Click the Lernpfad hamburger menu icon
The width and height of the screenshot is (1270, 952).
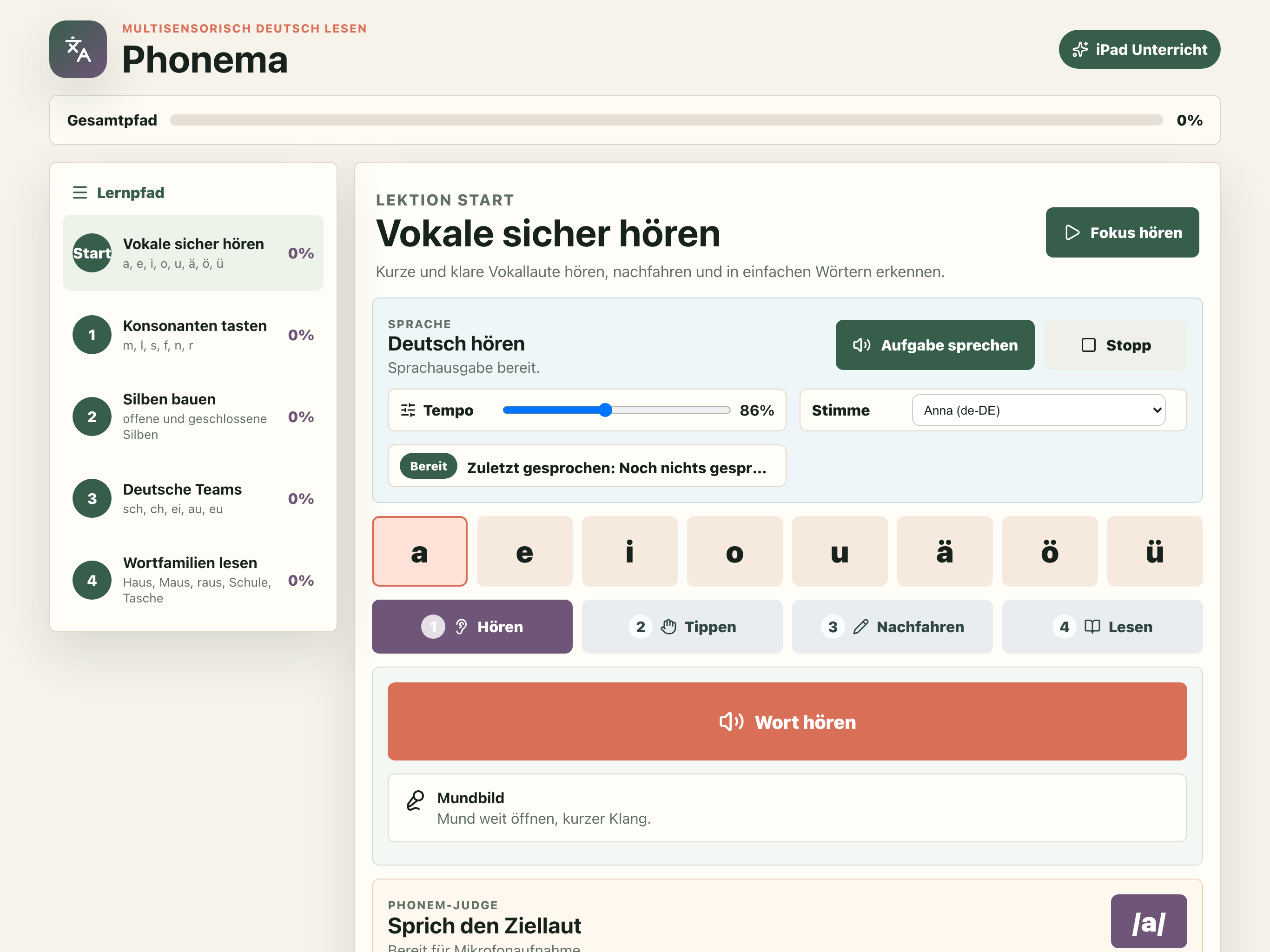pos(80,192)
